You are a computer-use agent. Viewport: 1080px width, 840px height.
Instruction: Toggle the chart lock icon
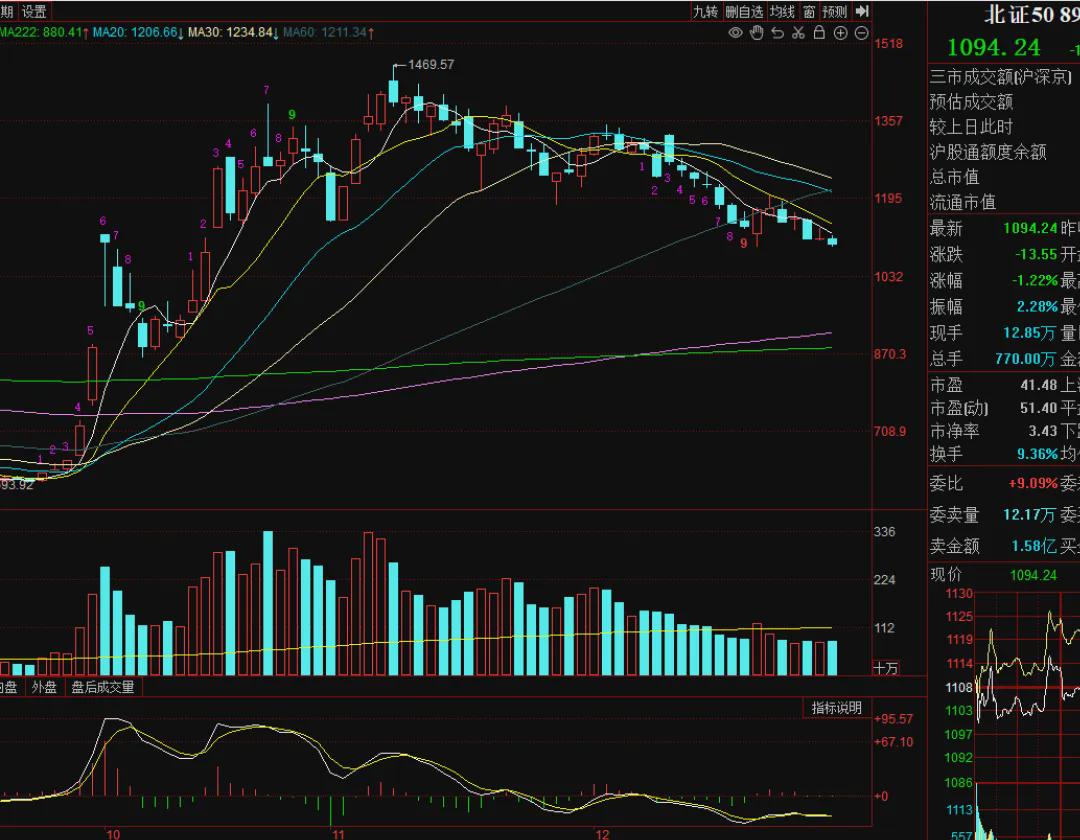pyautogui.click(x=819, y=32)
